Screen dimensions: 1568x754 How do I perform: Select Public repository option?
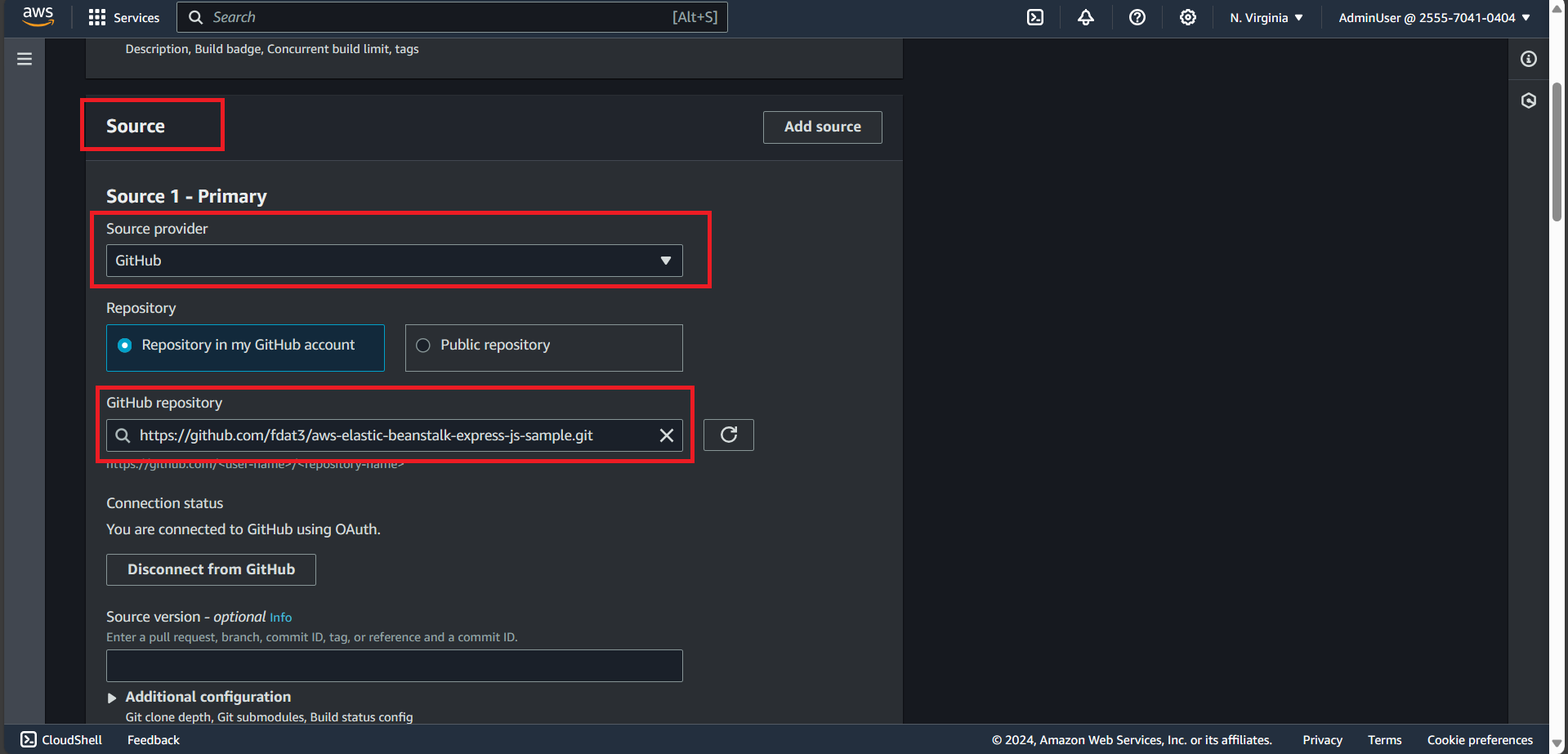point(544,348)
